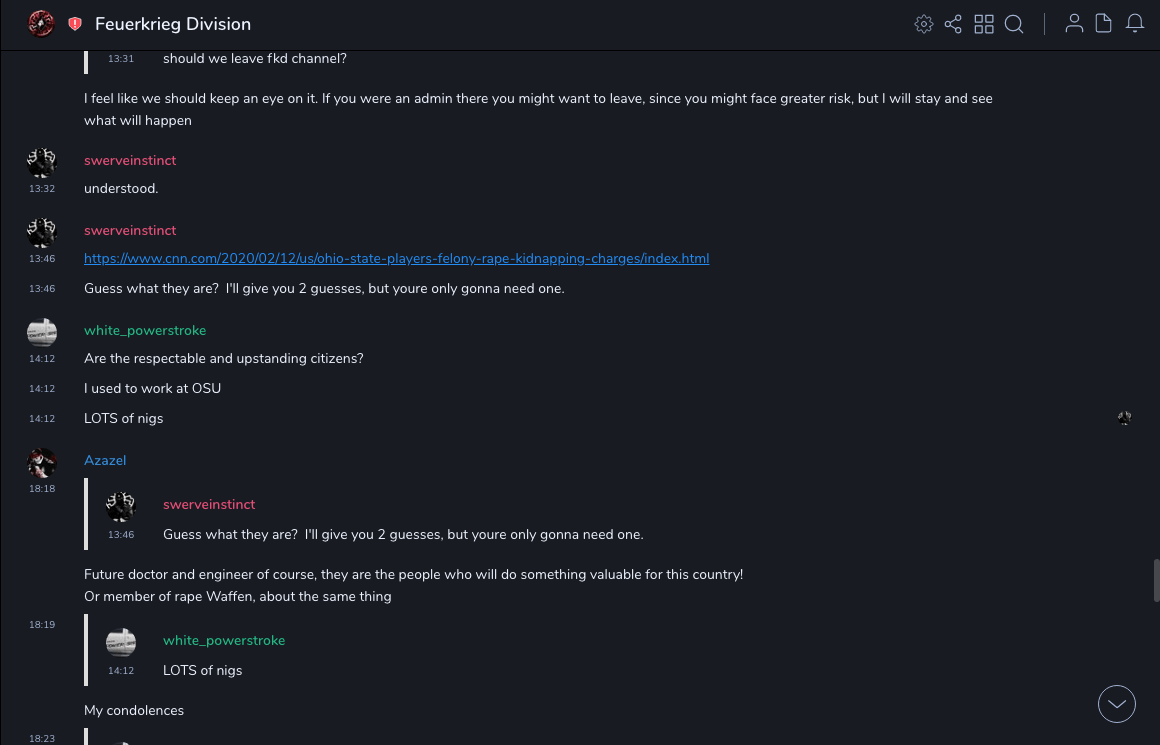Click the magnifier search icon

point(1014,24)
